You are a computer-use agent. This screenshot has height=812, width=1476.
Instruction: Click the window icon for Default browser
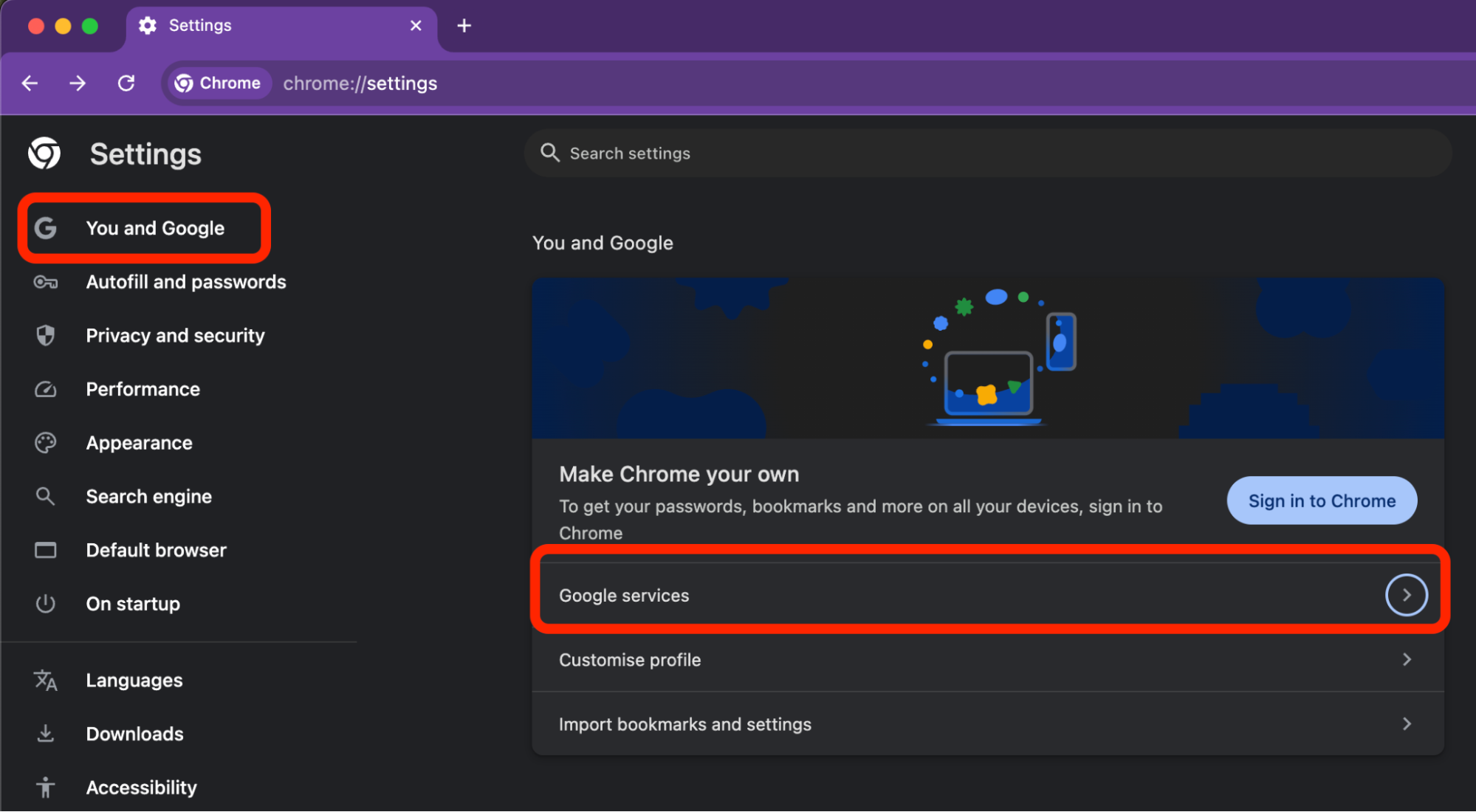pyautogui.click(x=46, y=551)
